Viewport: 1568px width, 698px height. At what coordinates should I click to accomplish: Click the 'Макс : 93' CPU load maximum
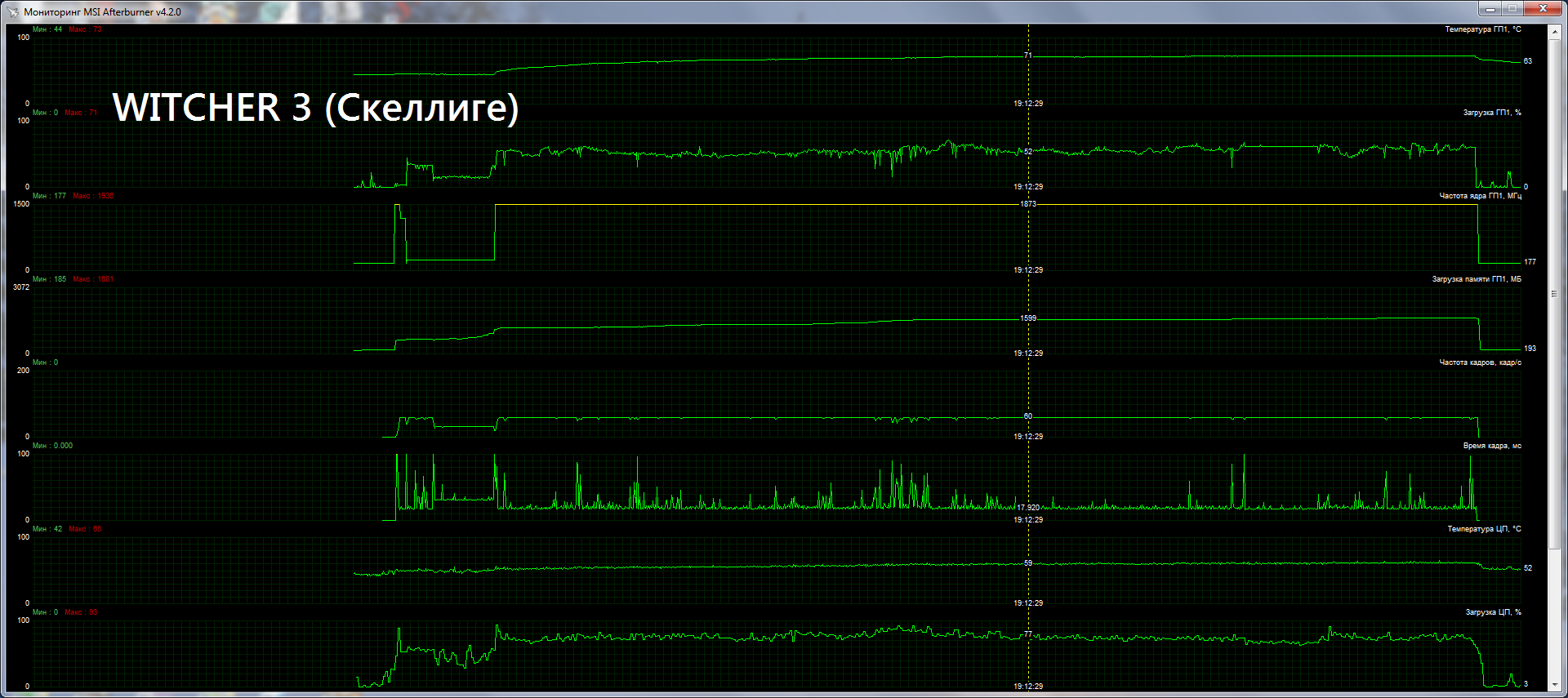pyautogui.click(x=81, y=612)
